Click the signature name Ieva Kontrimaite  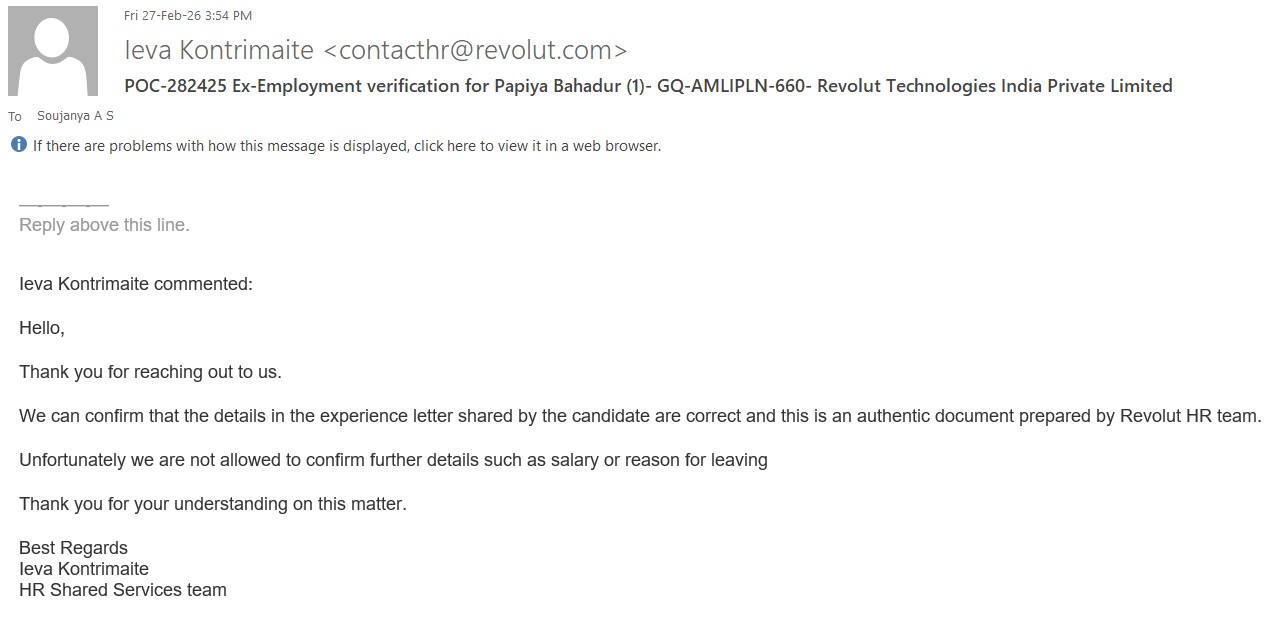[84, 569]
